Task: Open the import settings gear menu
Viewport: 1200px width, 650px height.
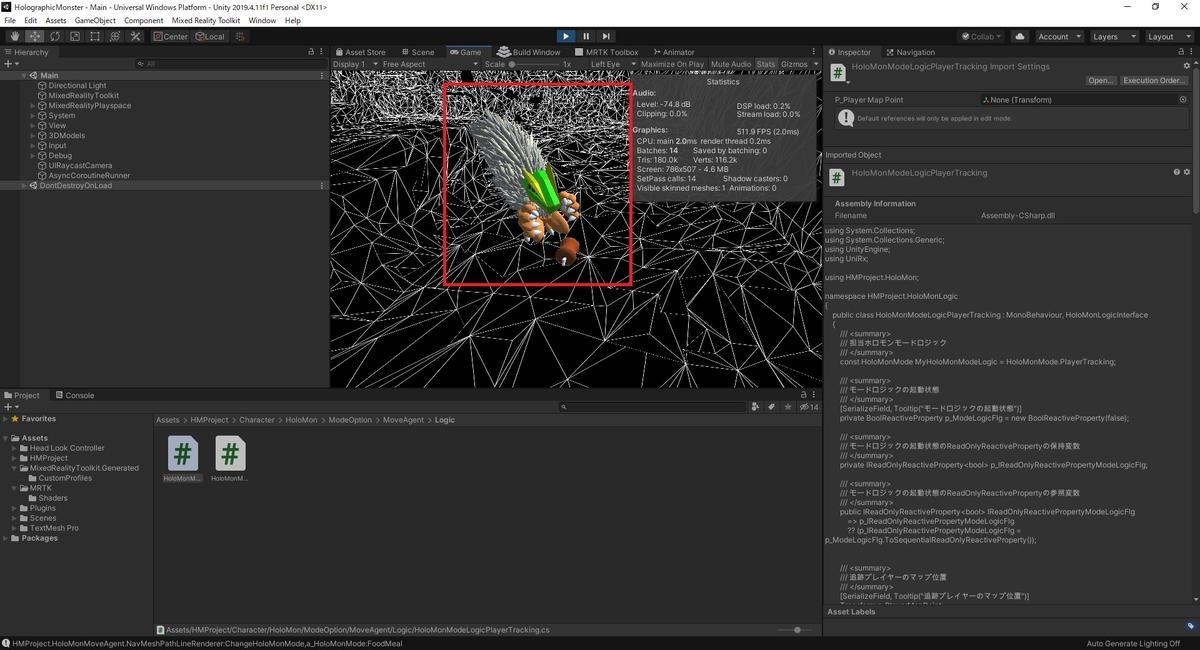Action: [1188, 67]
